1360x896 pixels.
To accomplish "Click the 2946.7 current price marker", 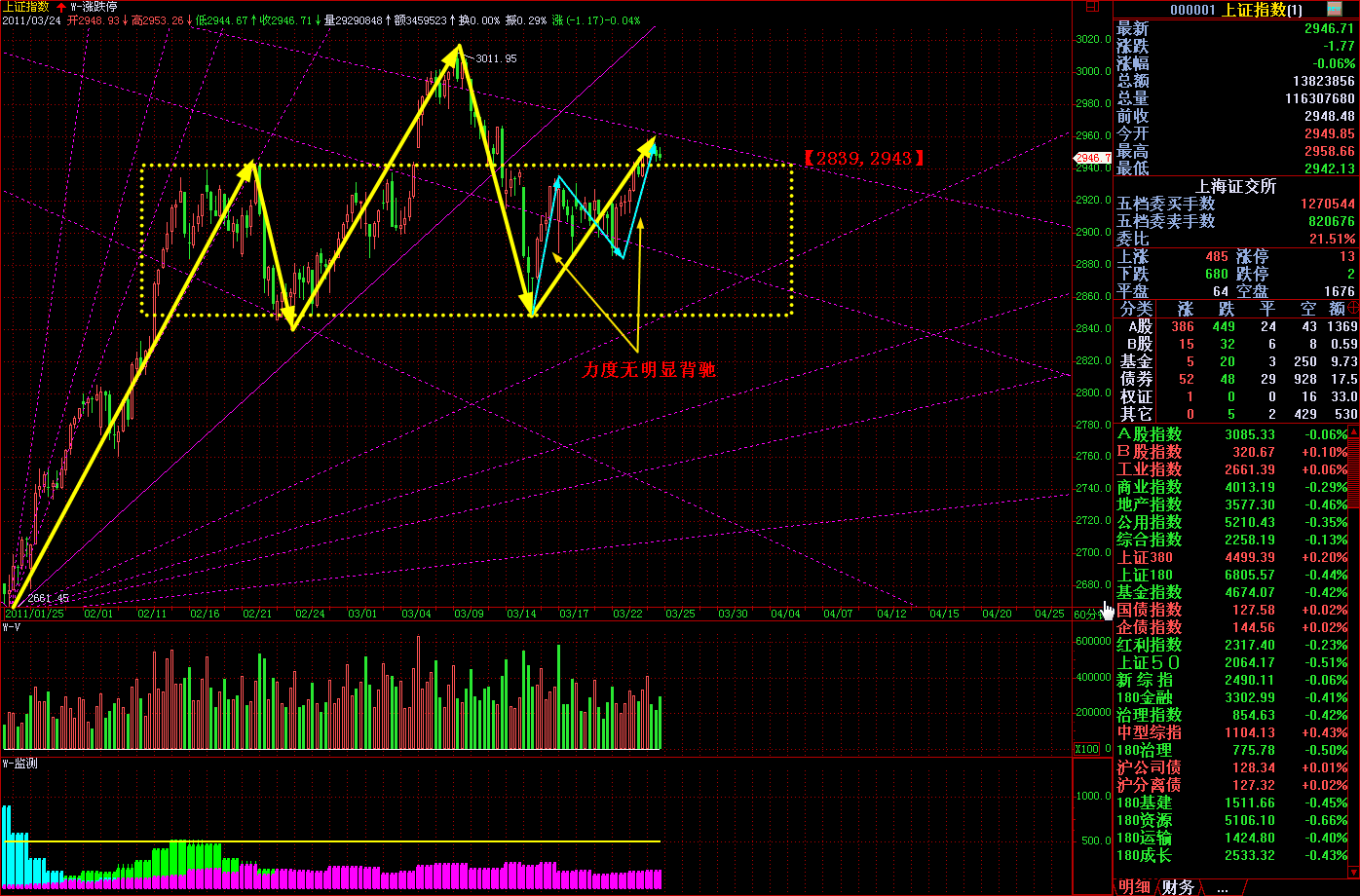I will [1091, 158].
